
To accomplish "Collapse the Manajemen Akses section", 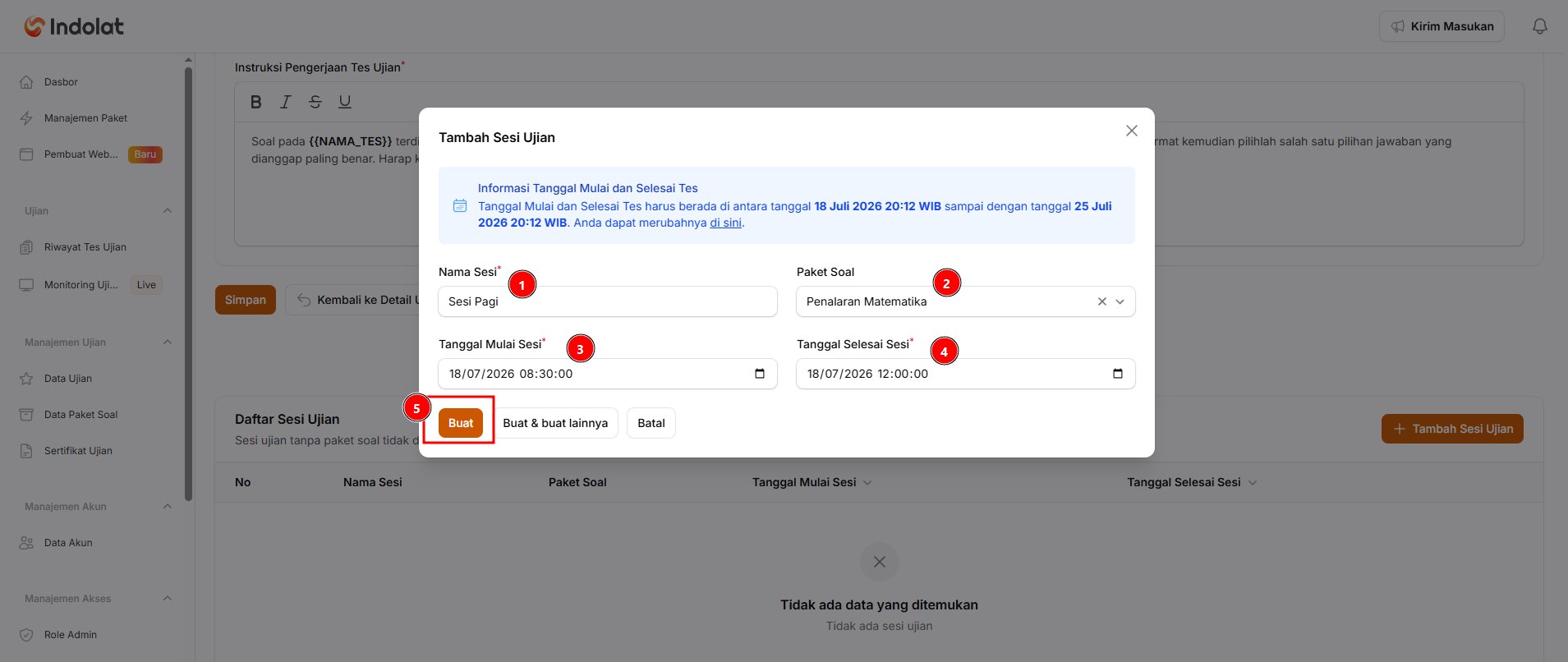I will pyautogui.click(x=168, y=599).
